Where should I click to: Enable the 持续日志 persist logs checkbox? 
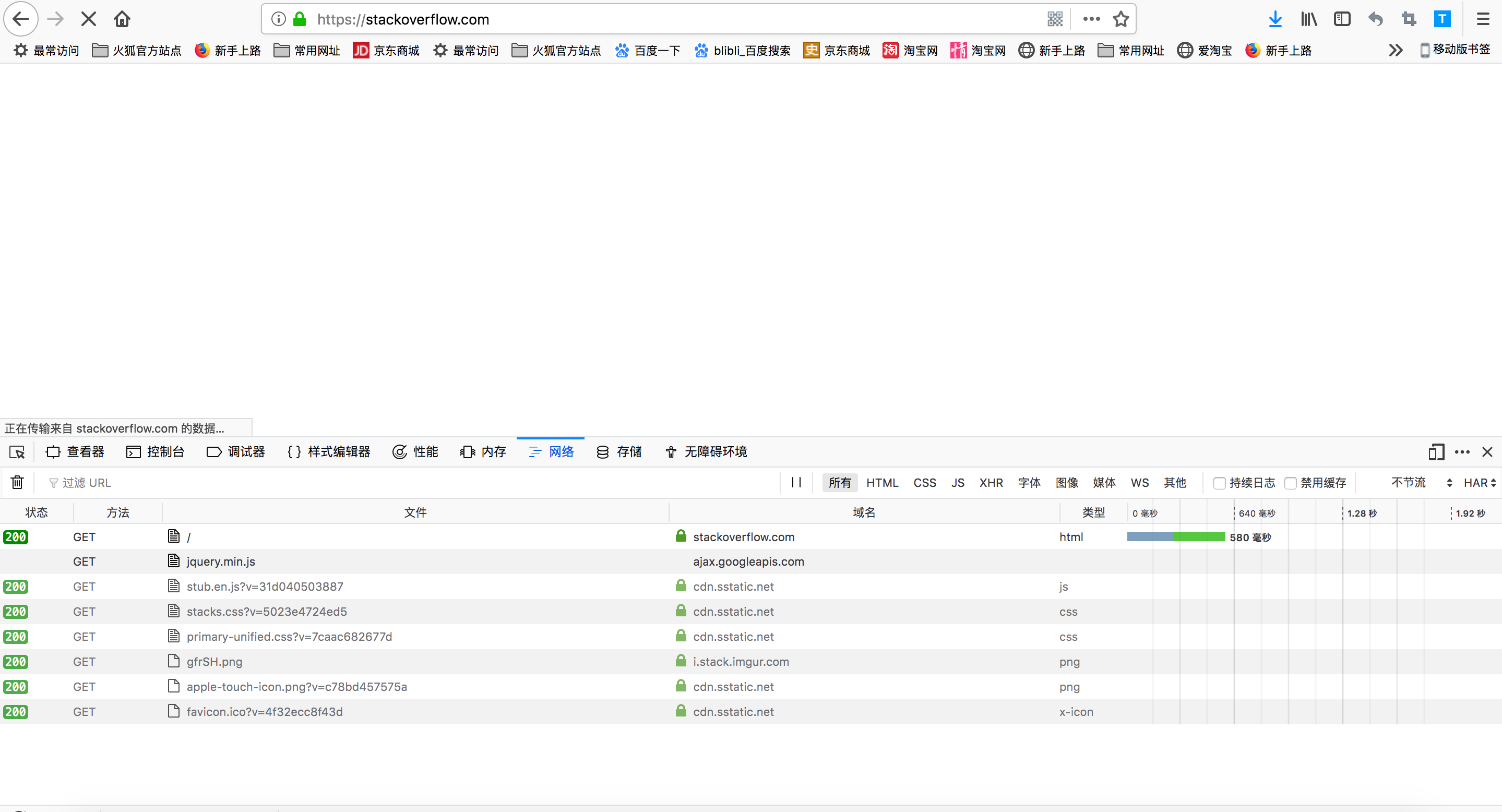pos(1219,483)
